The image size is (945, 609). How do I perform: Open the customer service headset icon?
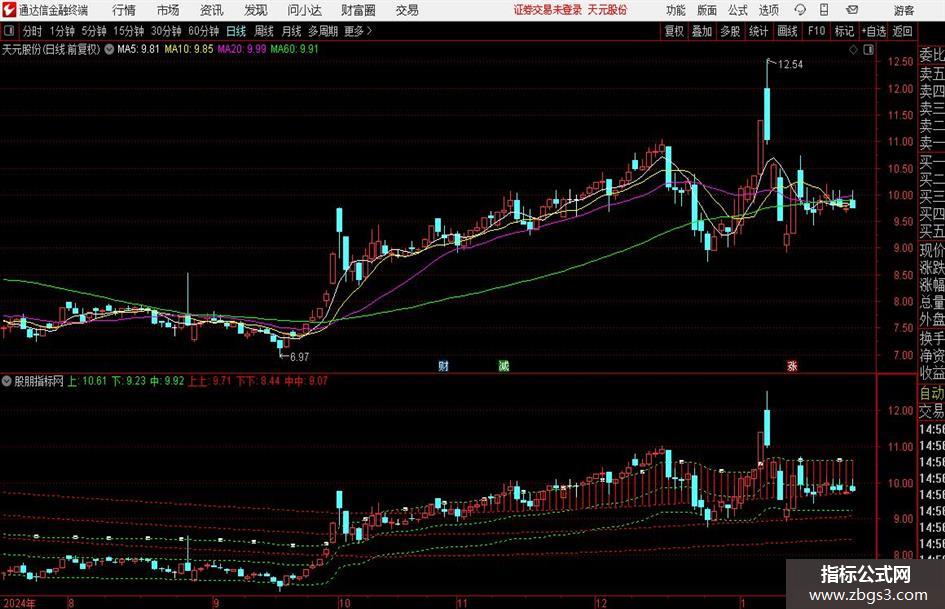[x=800, y=10]
